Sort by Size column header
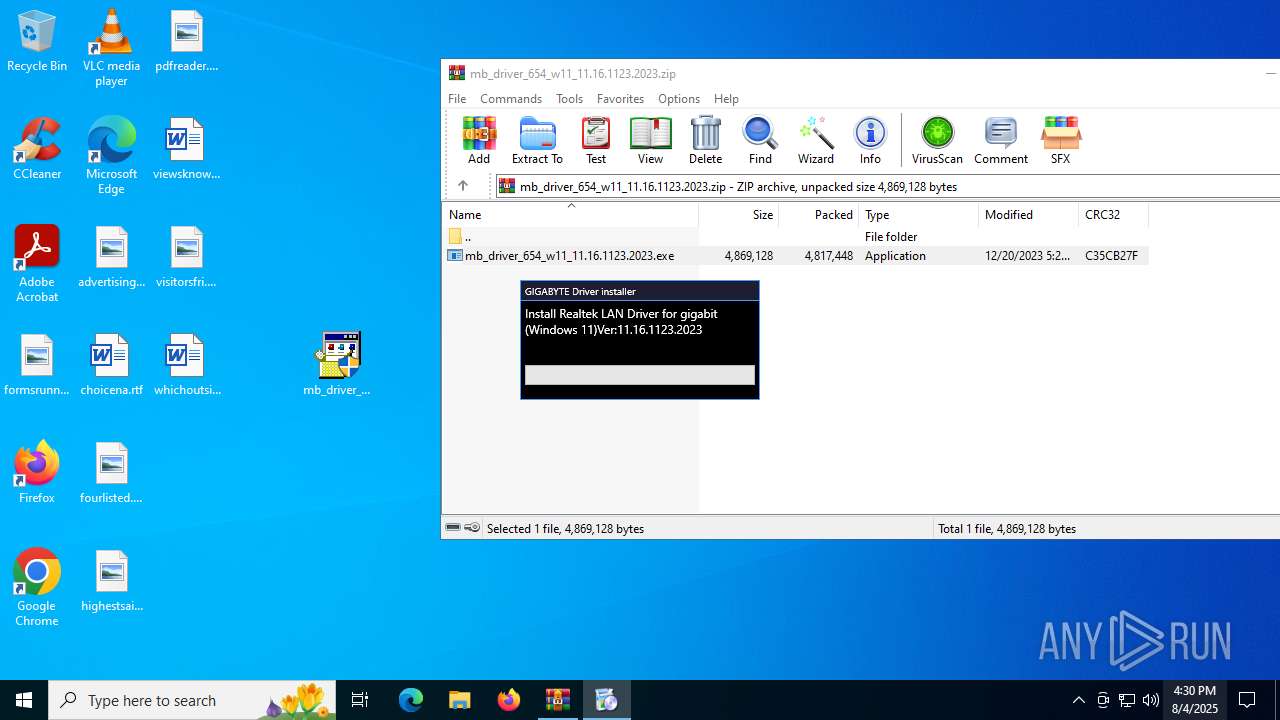The width and height of the screenshot is (1280, 720). [739, 215]
